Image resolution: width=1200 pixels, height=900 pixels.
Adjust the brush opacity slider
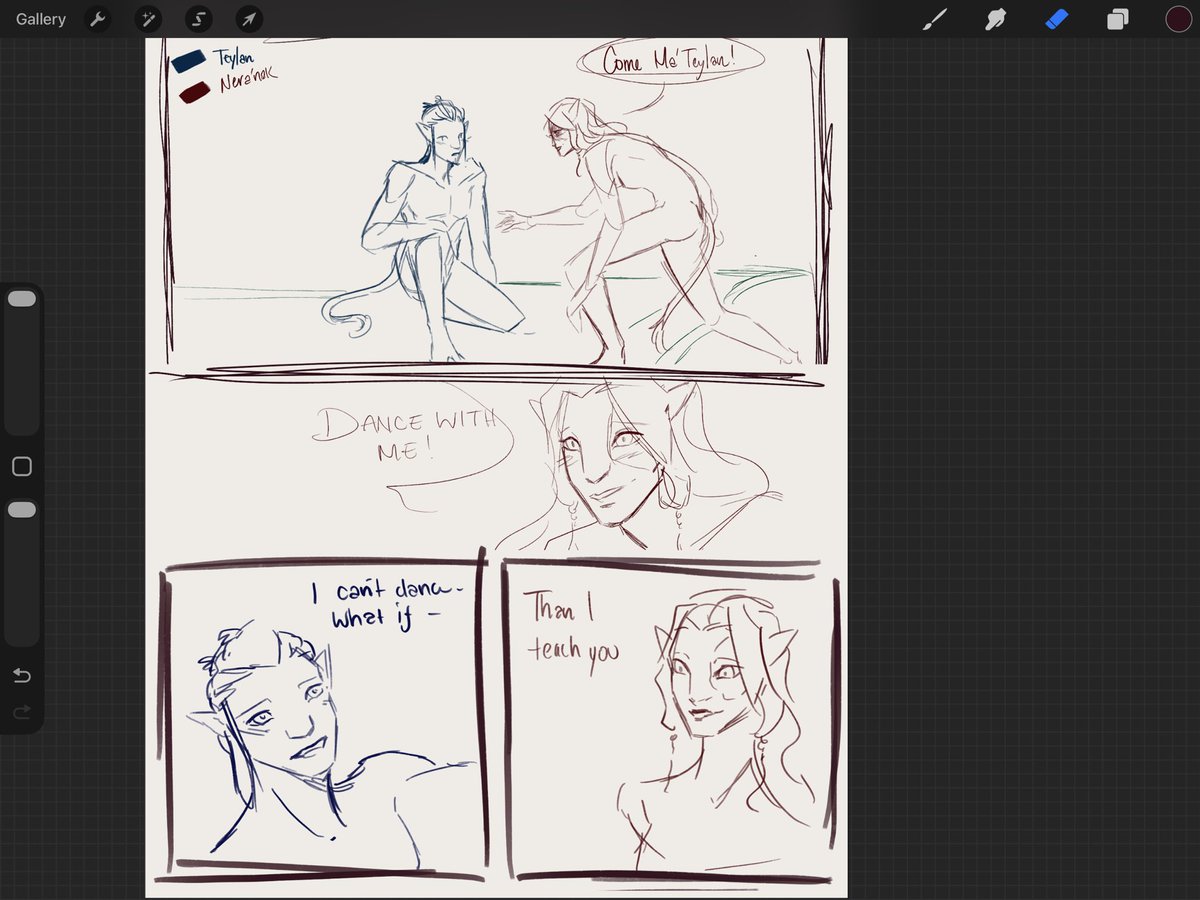pos(22,572)
